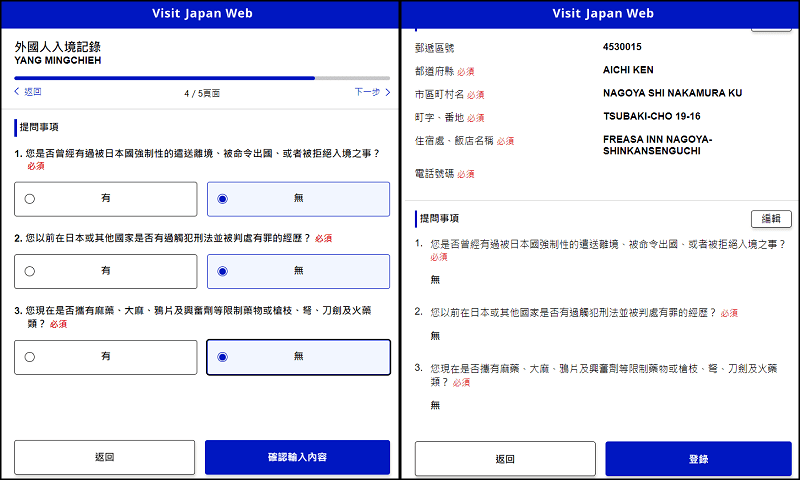The image size is (800, 480).
Task: Choose 無 for question 2 criminal conviction
Action: 298,271
